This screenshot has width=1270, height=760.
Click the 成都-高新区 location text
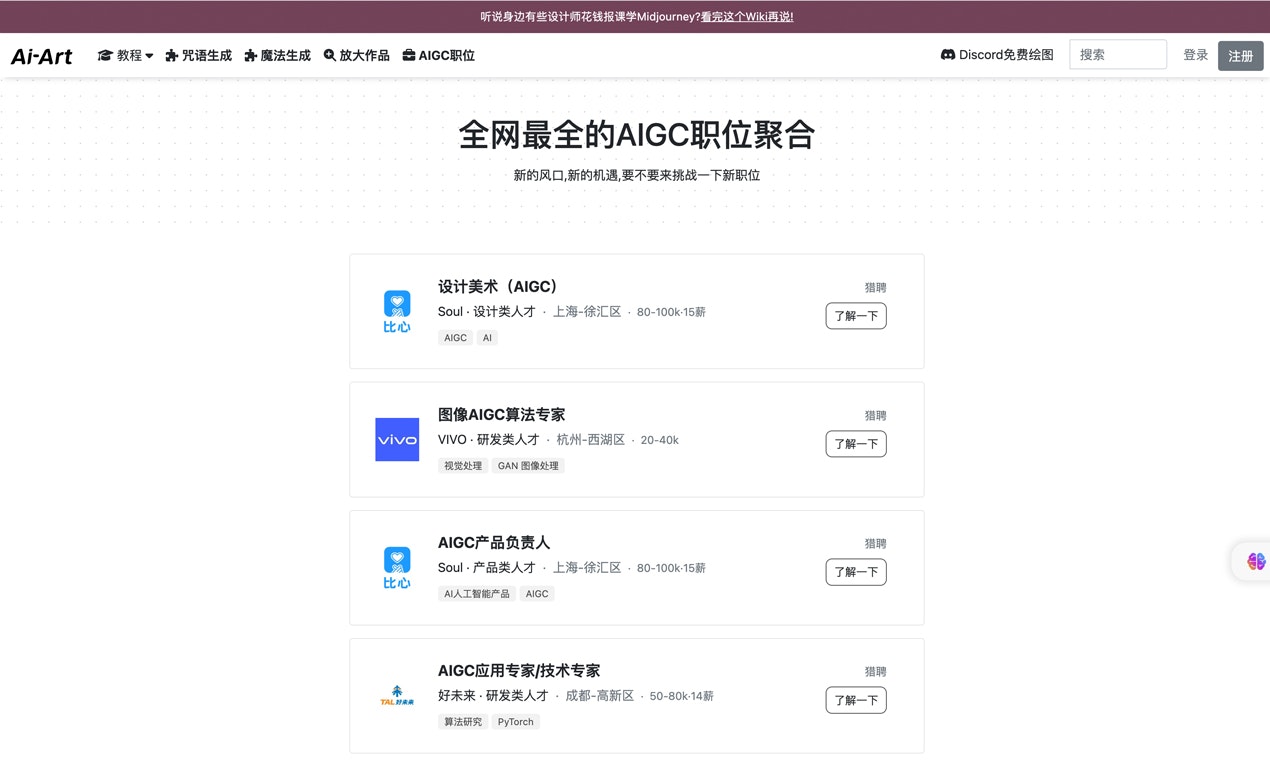[x=600, y=696]
